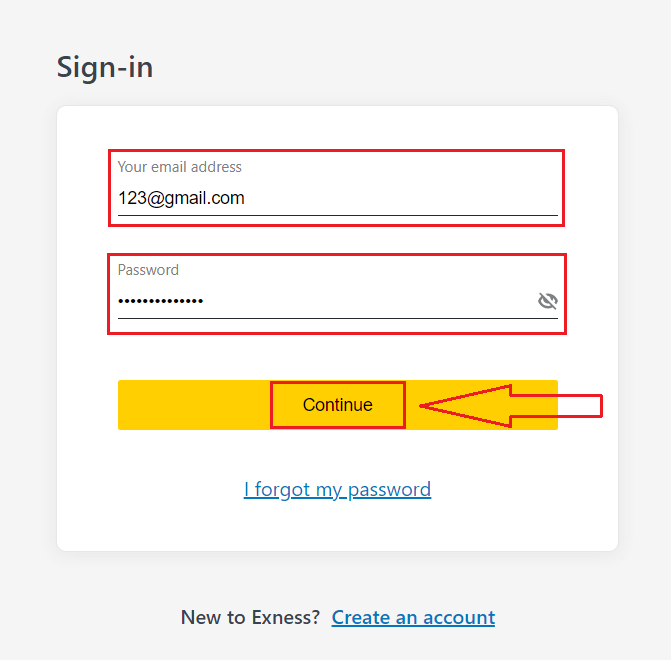Toggle the password visibility eye icon
This screenshot has height=660, width=671.
547,301
